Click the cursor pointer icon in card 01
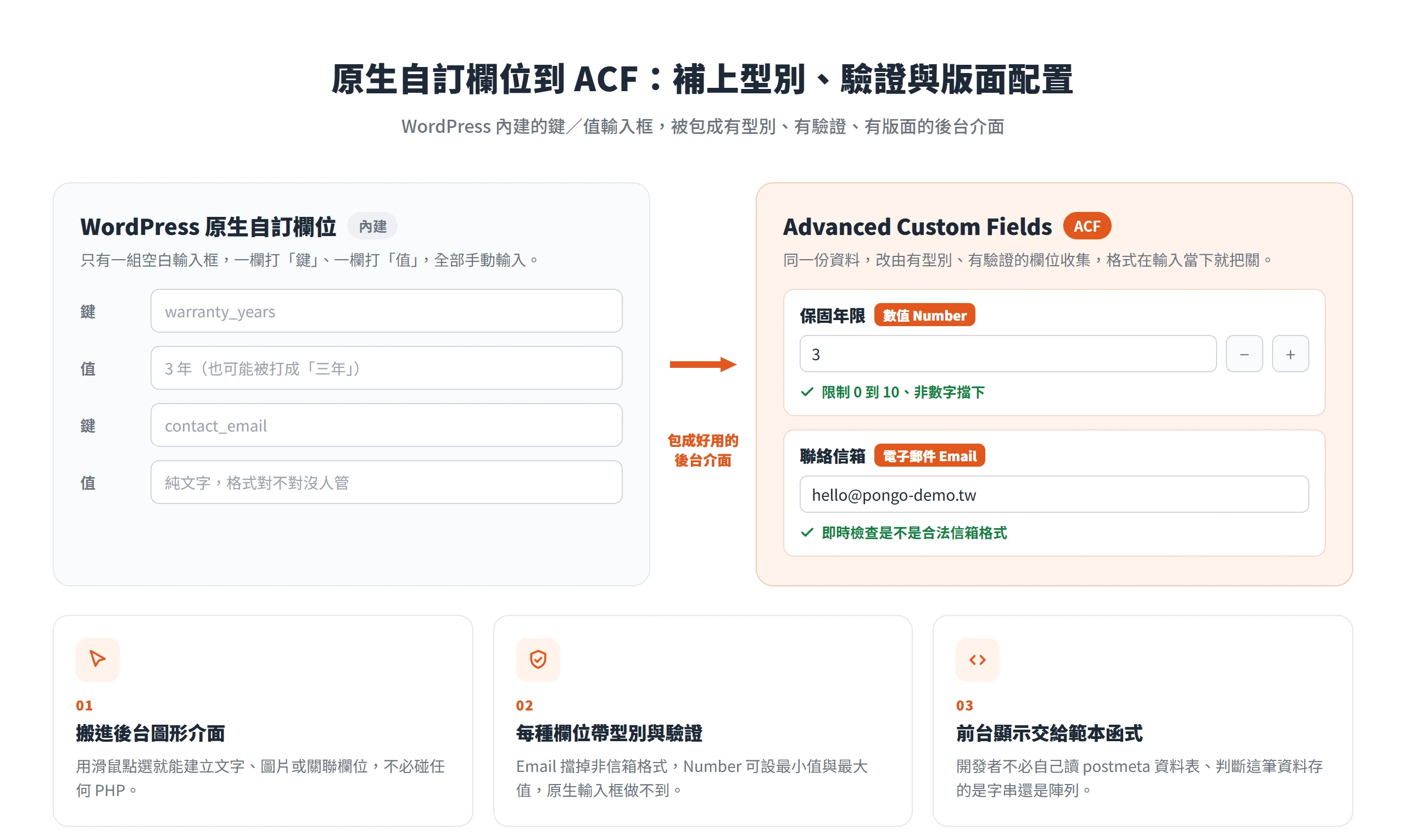This screenshot has width=1406, height=840. [97, 659]
